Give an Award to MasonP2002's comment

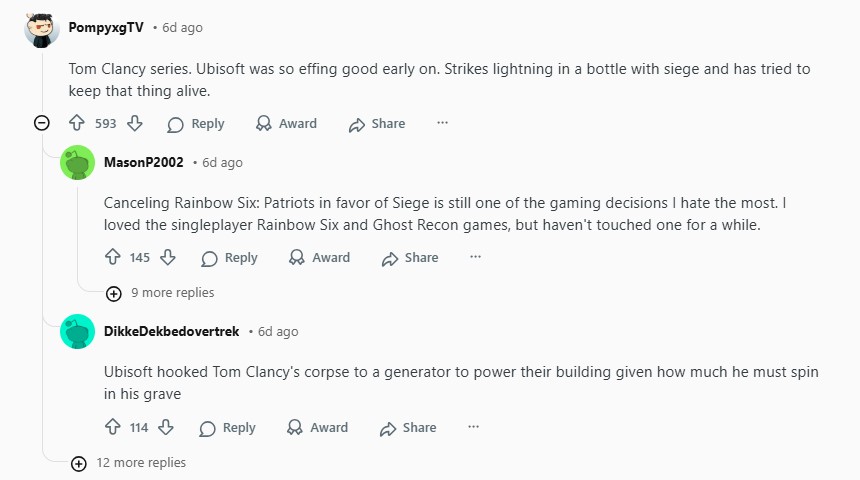coord(319,258)
